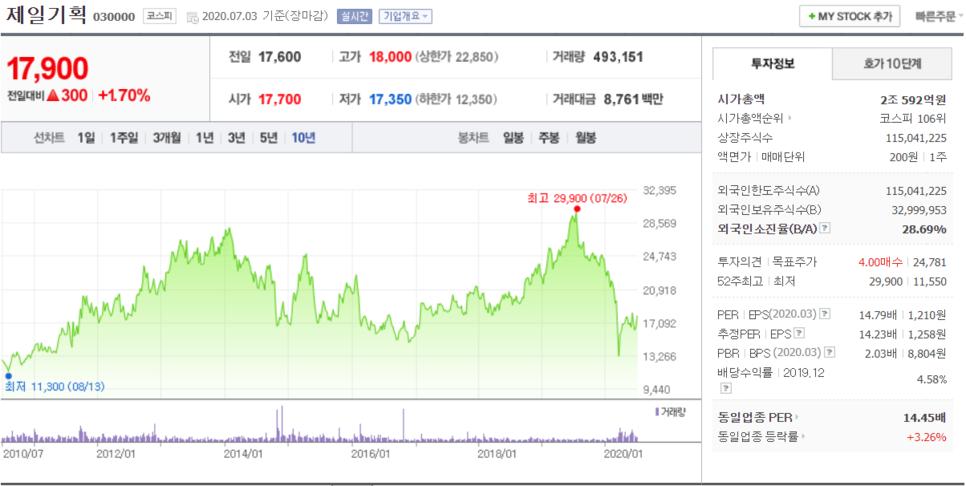Open help icon beside 추정PER EPS

[799, 334]
